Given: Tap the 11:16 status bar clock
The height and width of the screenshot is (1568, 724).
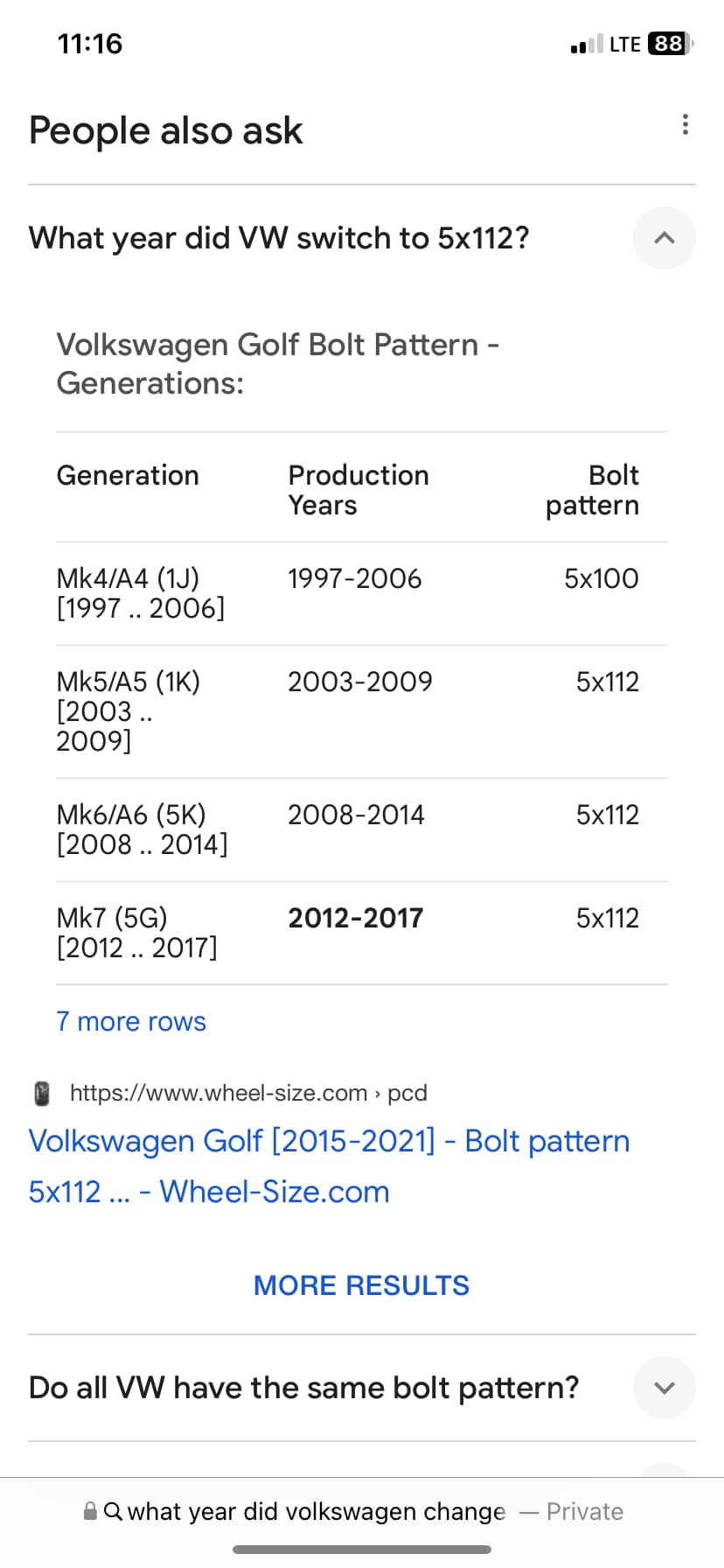Looking at the screenshot, I should point(90,43).
